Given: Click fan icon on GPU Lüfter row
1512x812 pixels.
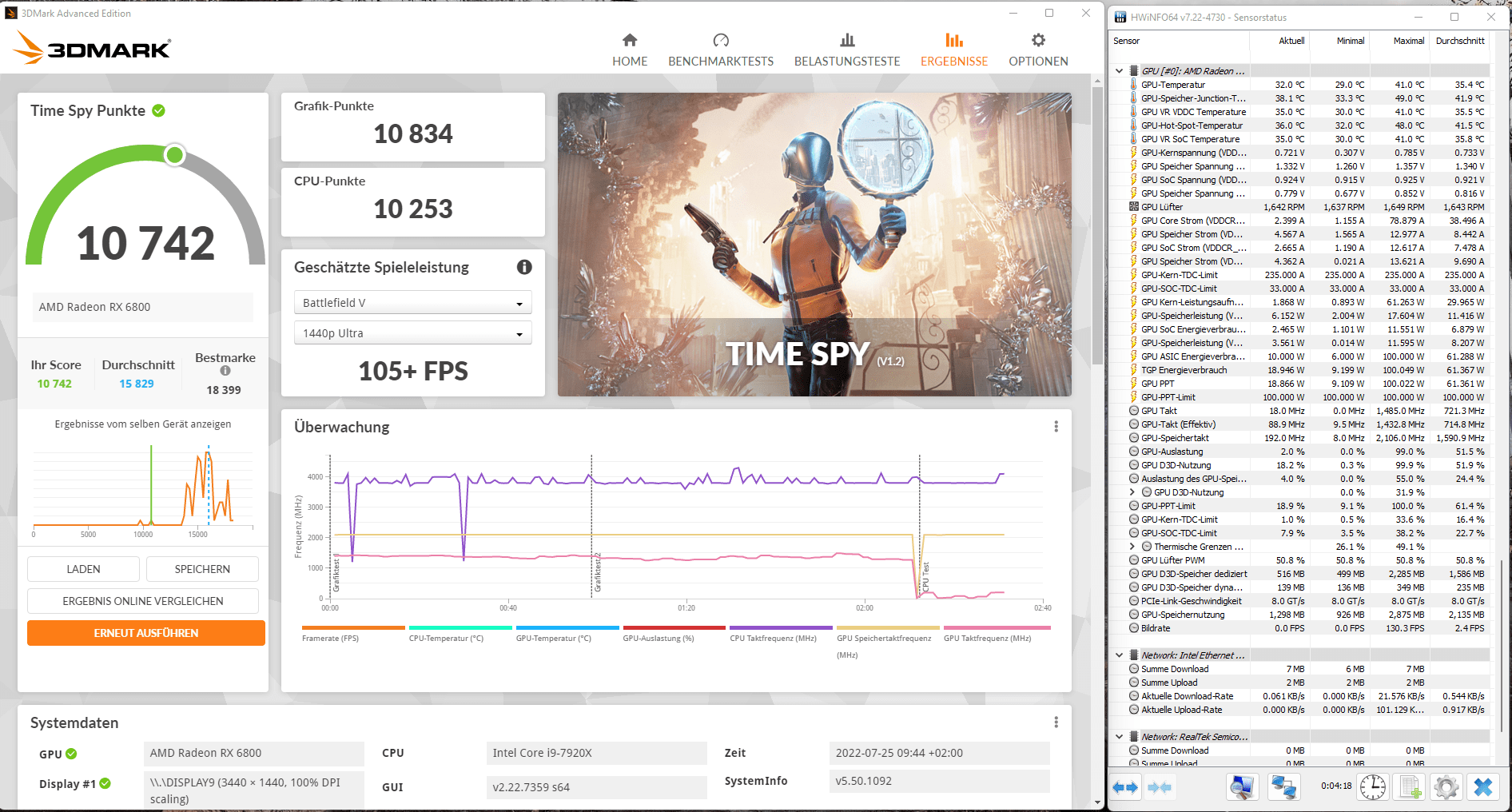Looking at the screenshot, I should (1133, 207).
